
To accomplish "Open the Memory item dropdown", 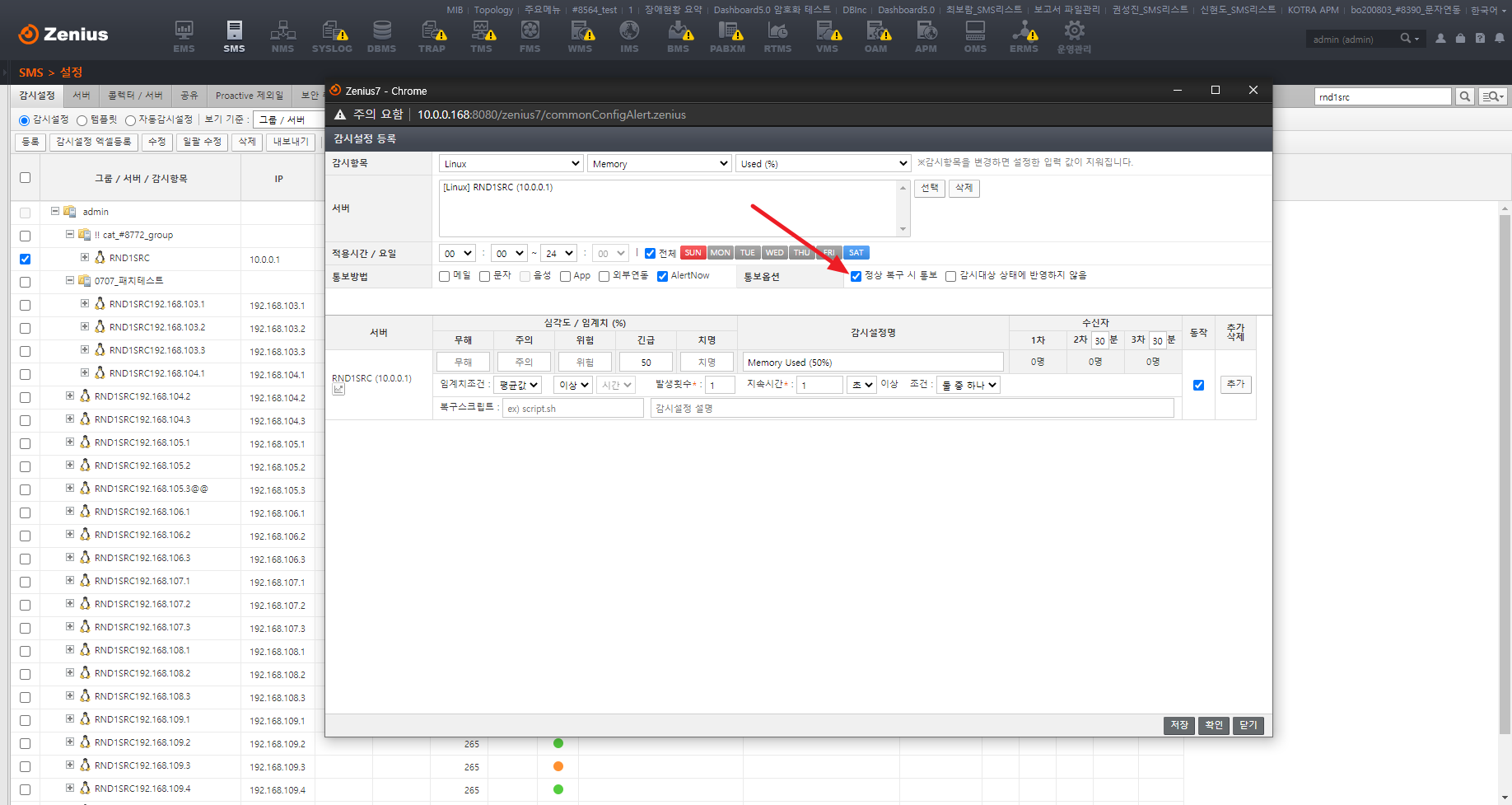I will pos(660,164).
